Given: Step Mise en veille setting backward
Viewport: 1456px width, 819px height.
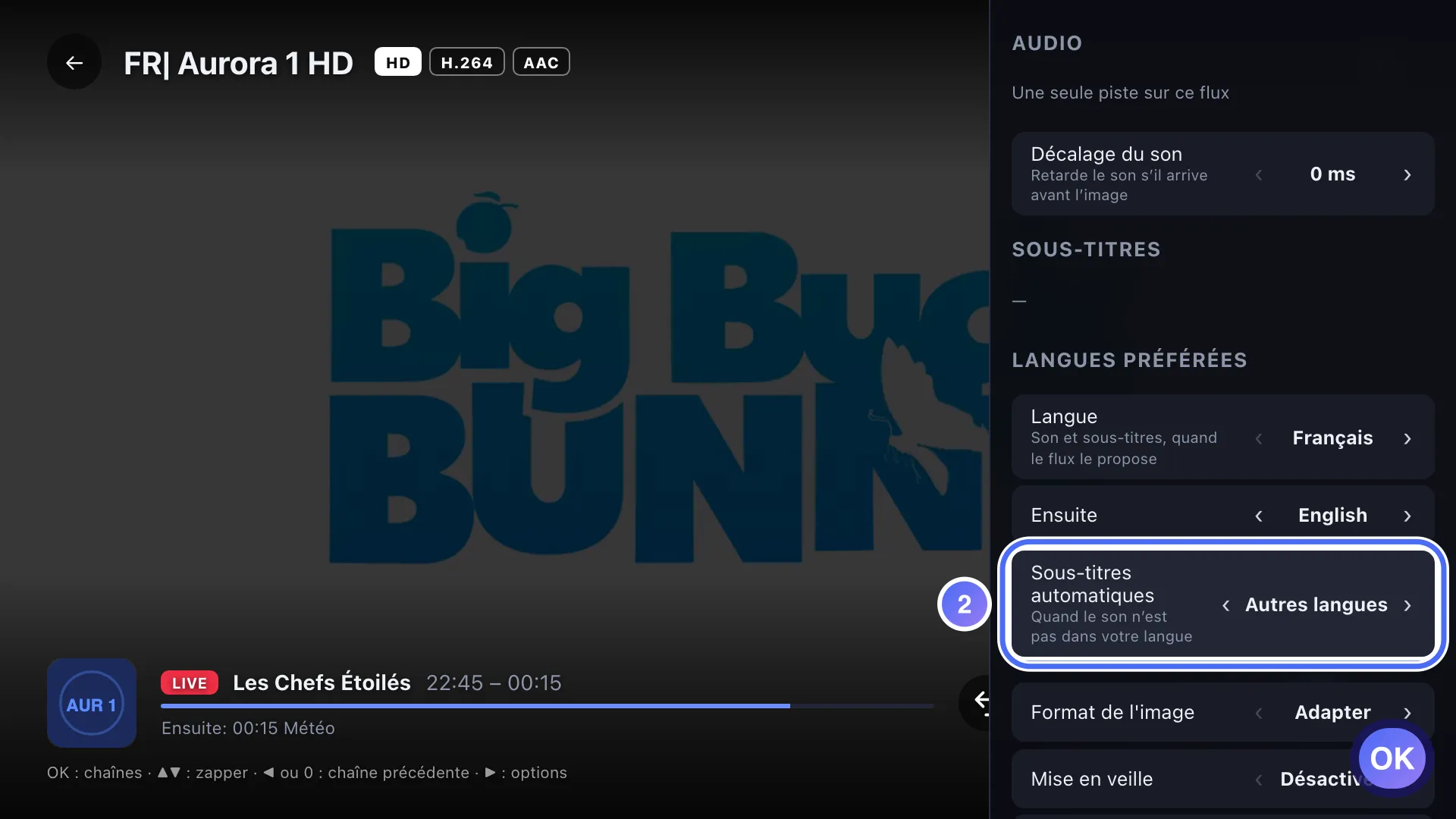Looking at the screenshot, I should pyautogui.click(x=1259, y=780).
